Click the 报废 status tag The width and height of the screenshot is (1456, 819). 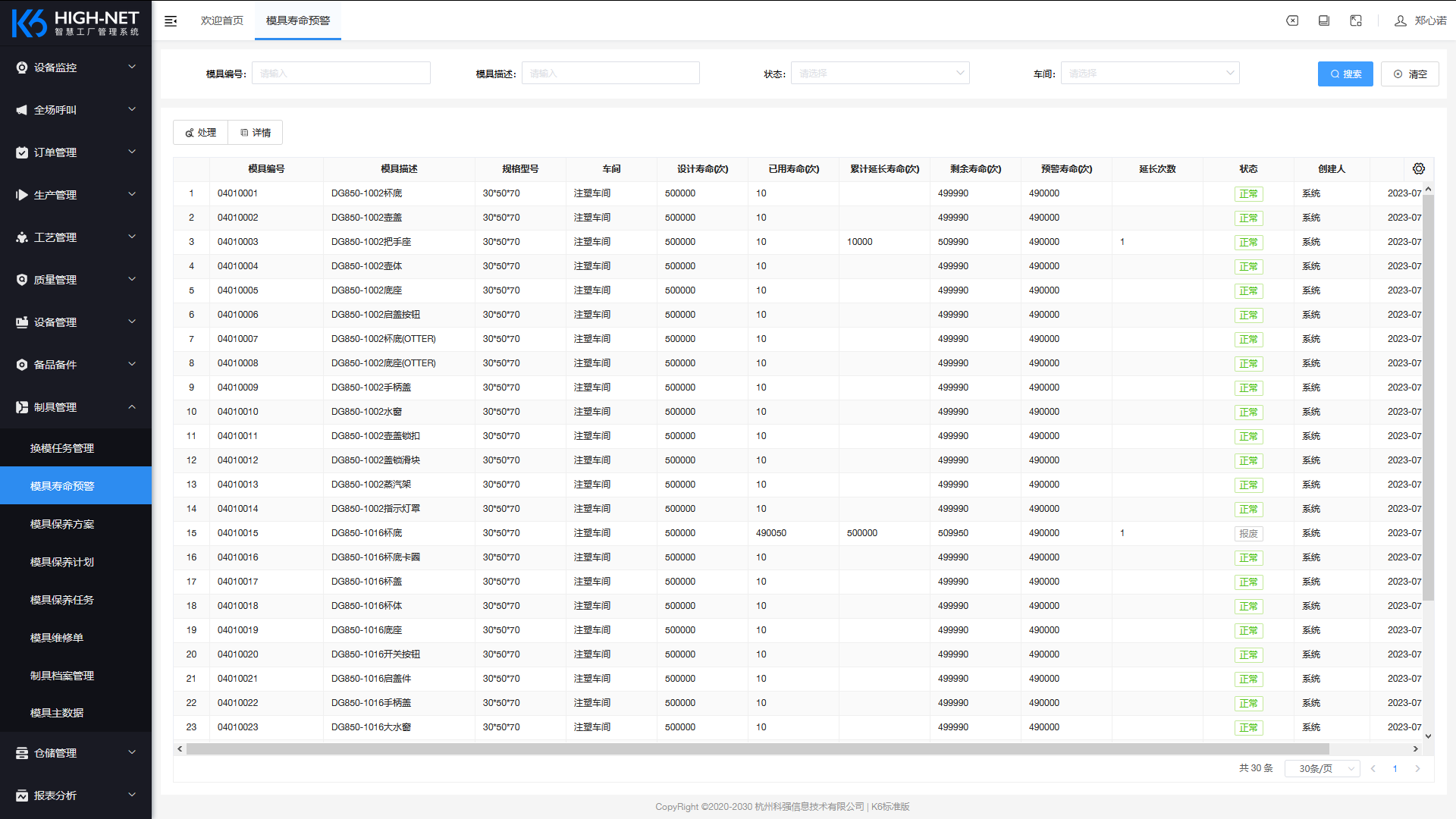coord(1248,534)
